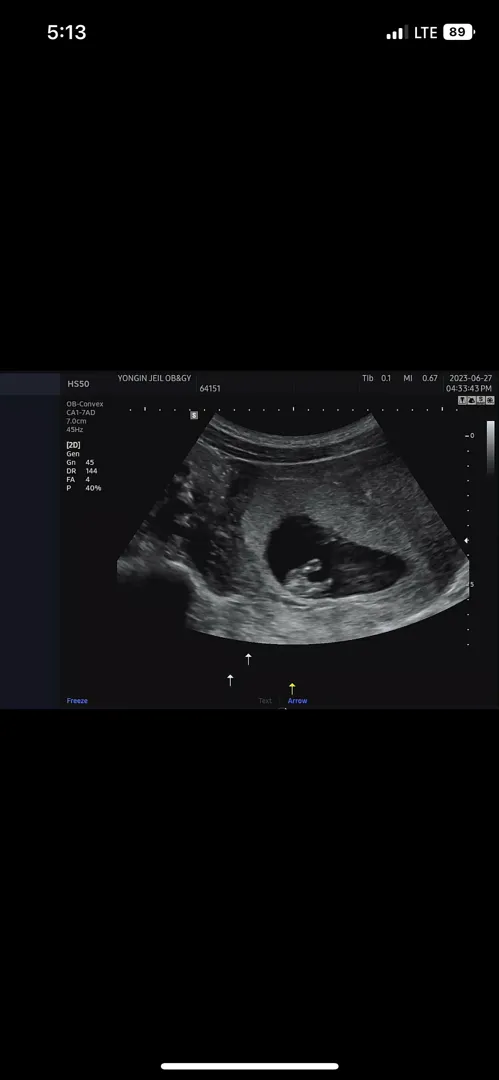Tap the cellular signal bars icon

point(397,32)
